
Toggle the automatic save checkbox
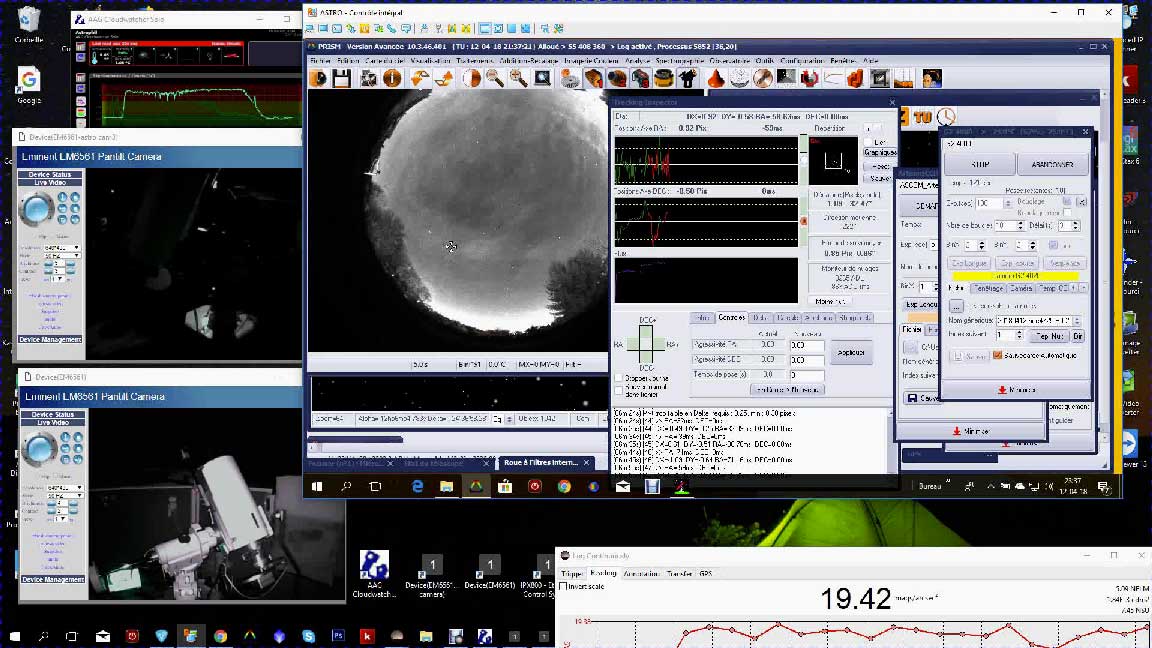pyautogui.click(x=997, y=355)
